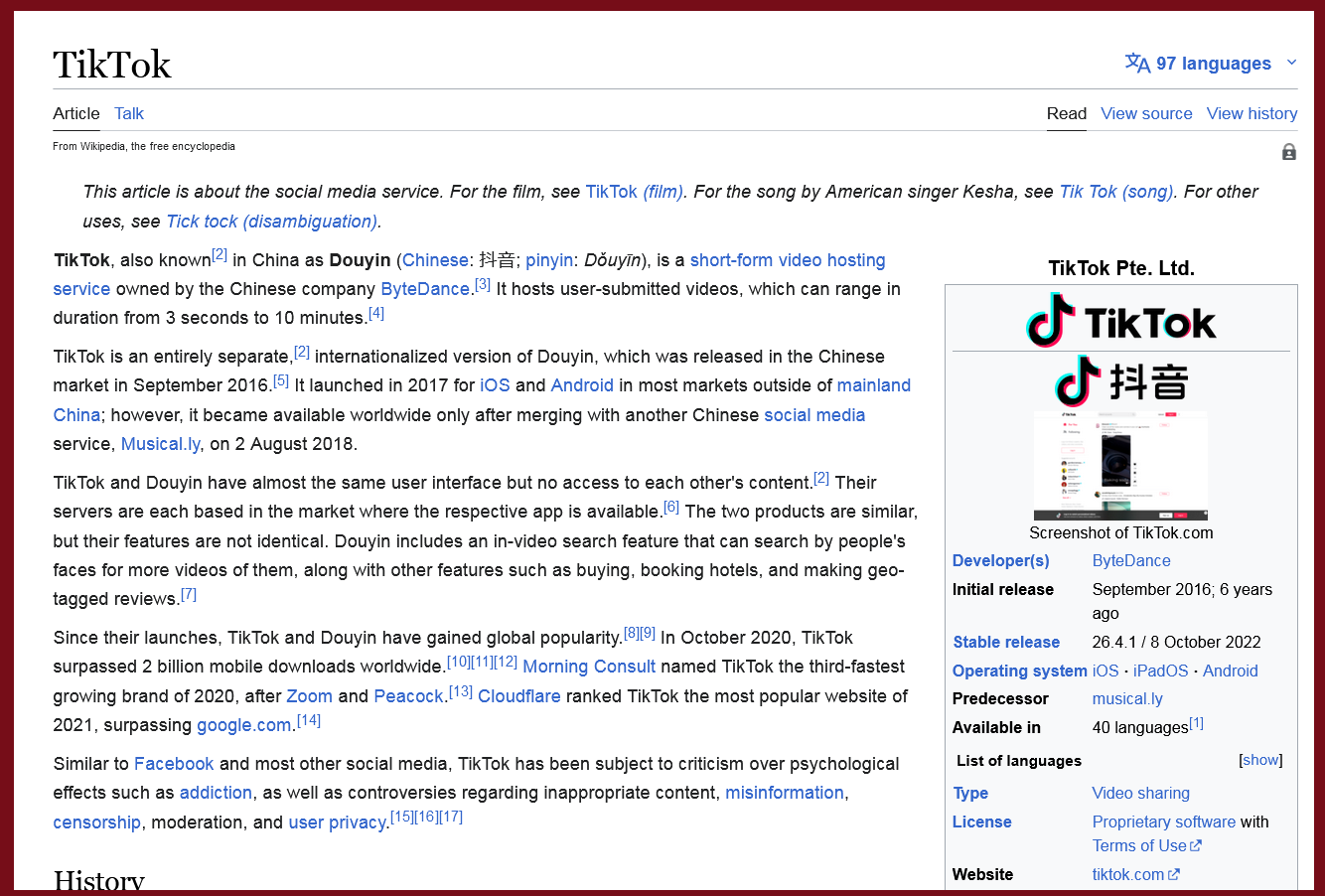This screenshot has width=1325, height=896.
Task: Click the languages dropdown chevron arrow
Action: 1291,63
